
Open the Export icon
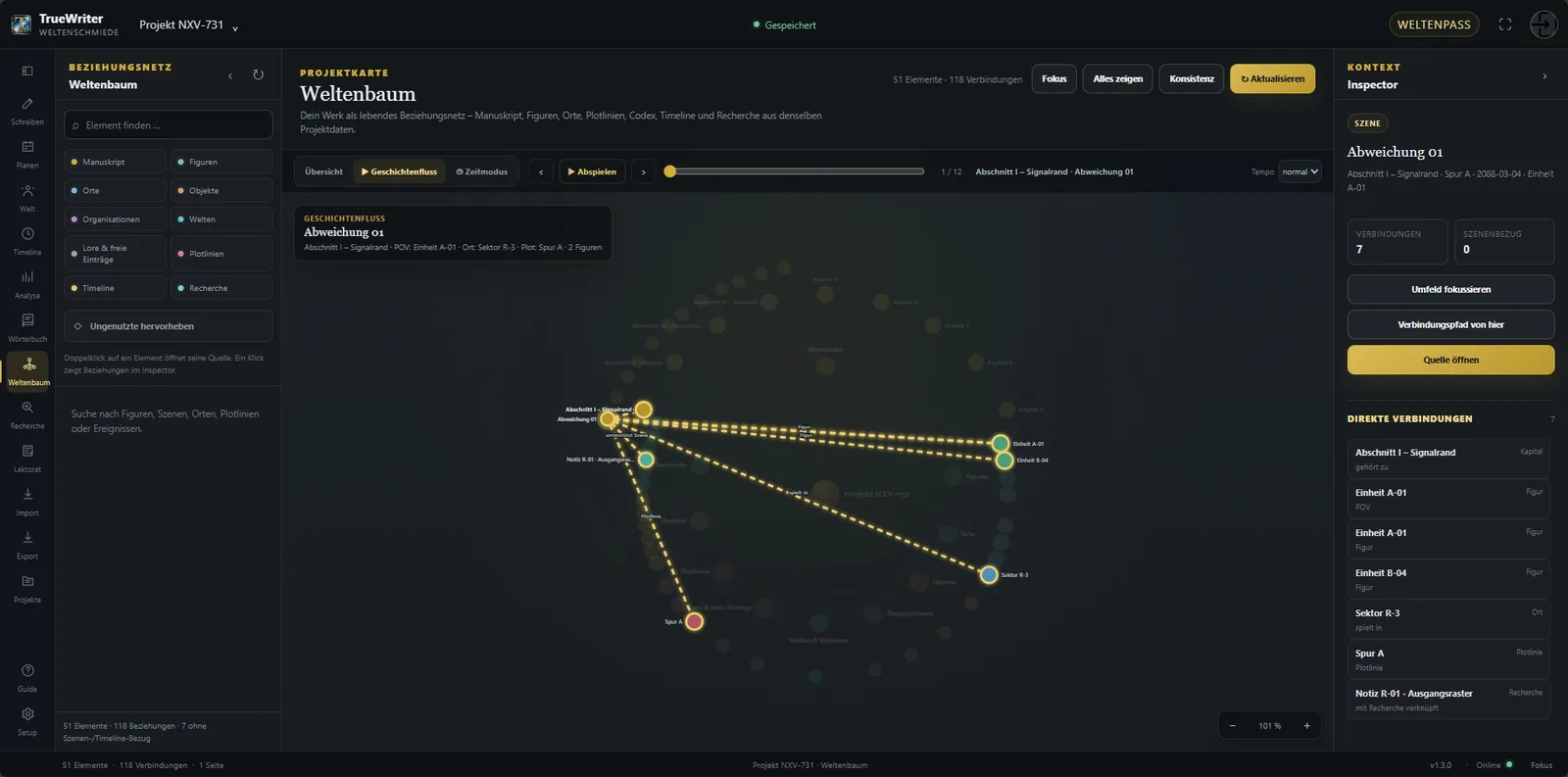(27, 537)
